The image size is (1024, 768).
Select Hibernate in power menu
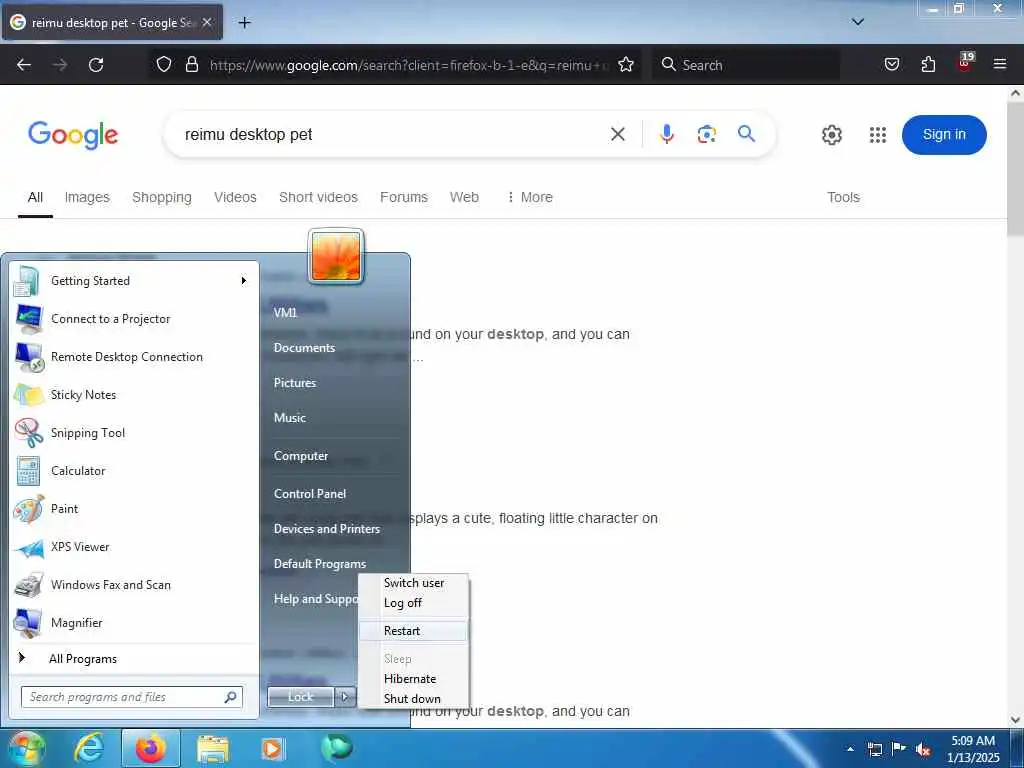tap(413, 679)
